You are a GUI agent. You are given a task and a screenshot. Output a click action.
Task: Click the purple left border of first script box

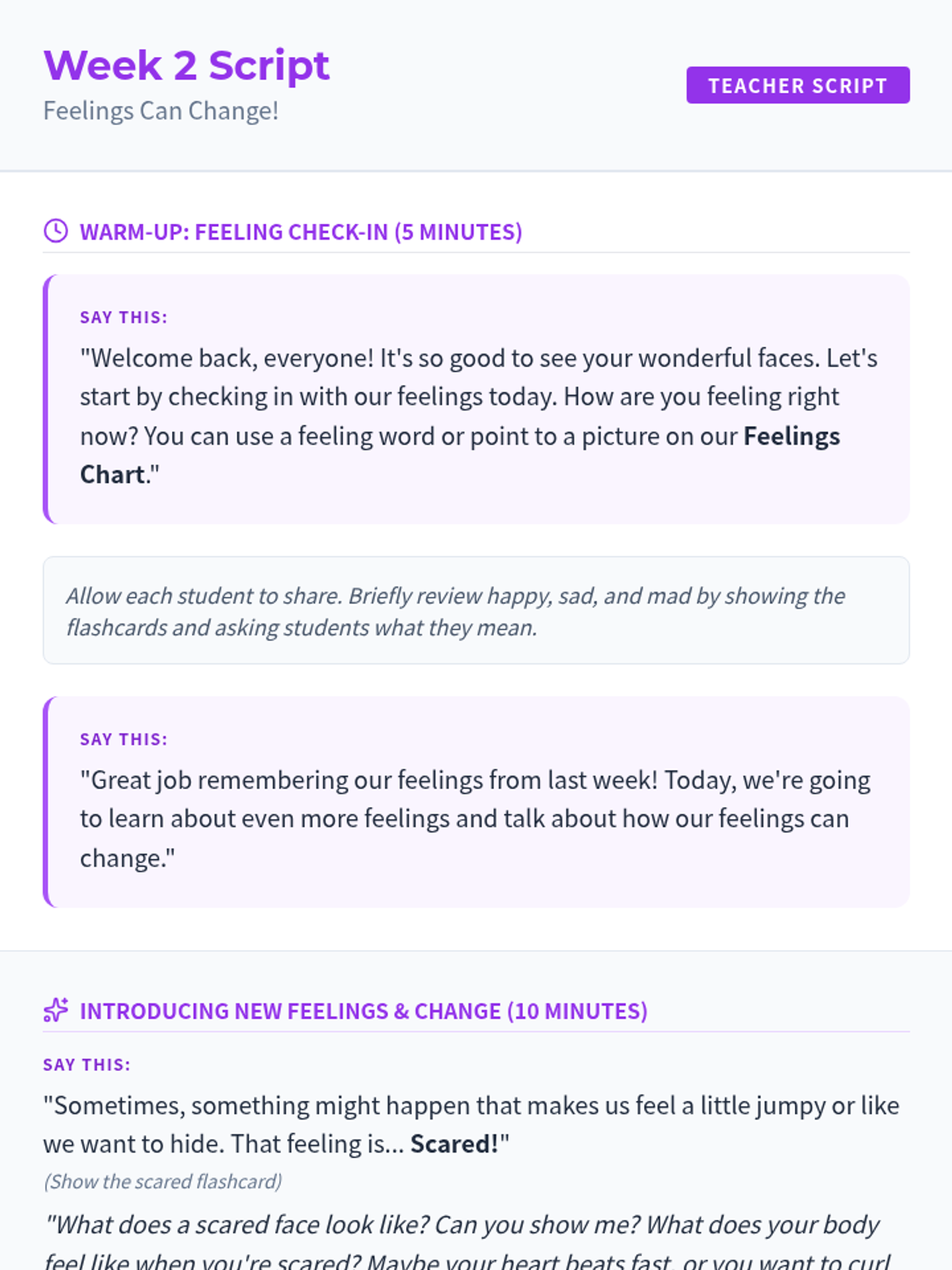coord(46,399)
